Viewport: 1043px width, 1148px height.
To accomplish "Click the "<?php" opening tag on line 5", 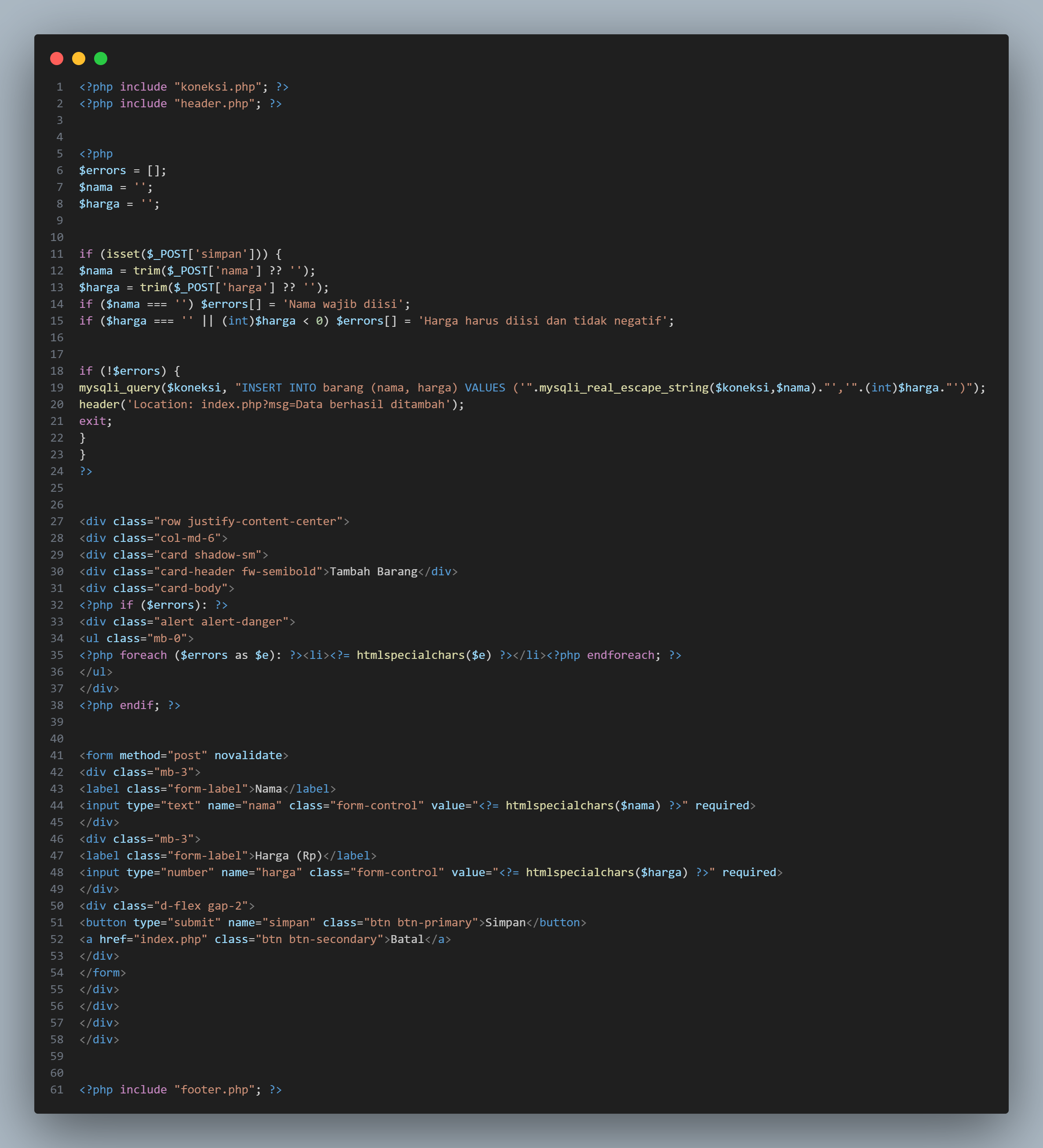I will click(x=96, y=154).
